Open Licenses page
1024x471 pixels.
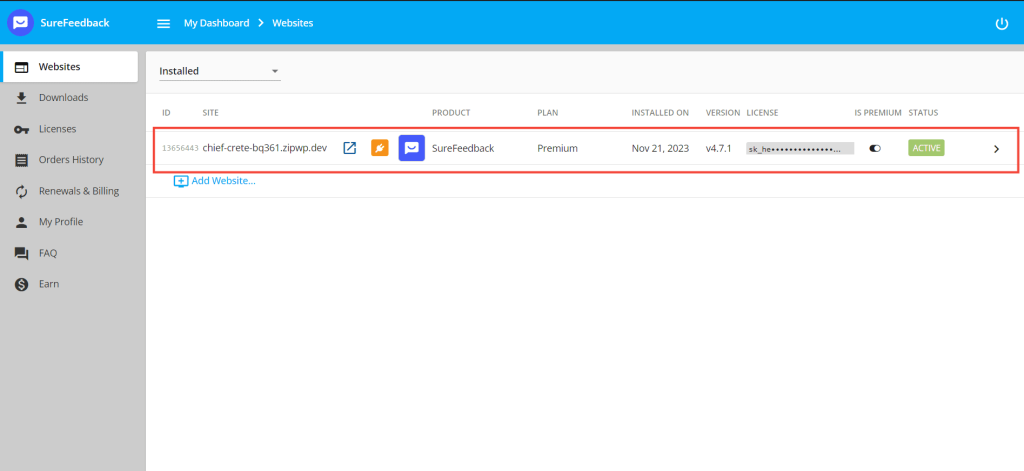pos(57,129)
